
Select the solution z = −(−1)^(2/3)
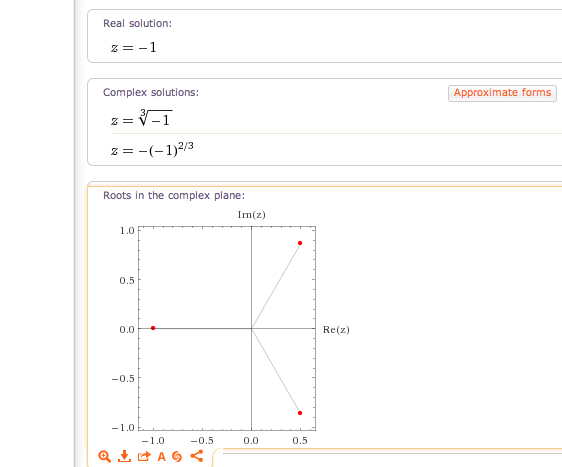[x=152, y=149]
